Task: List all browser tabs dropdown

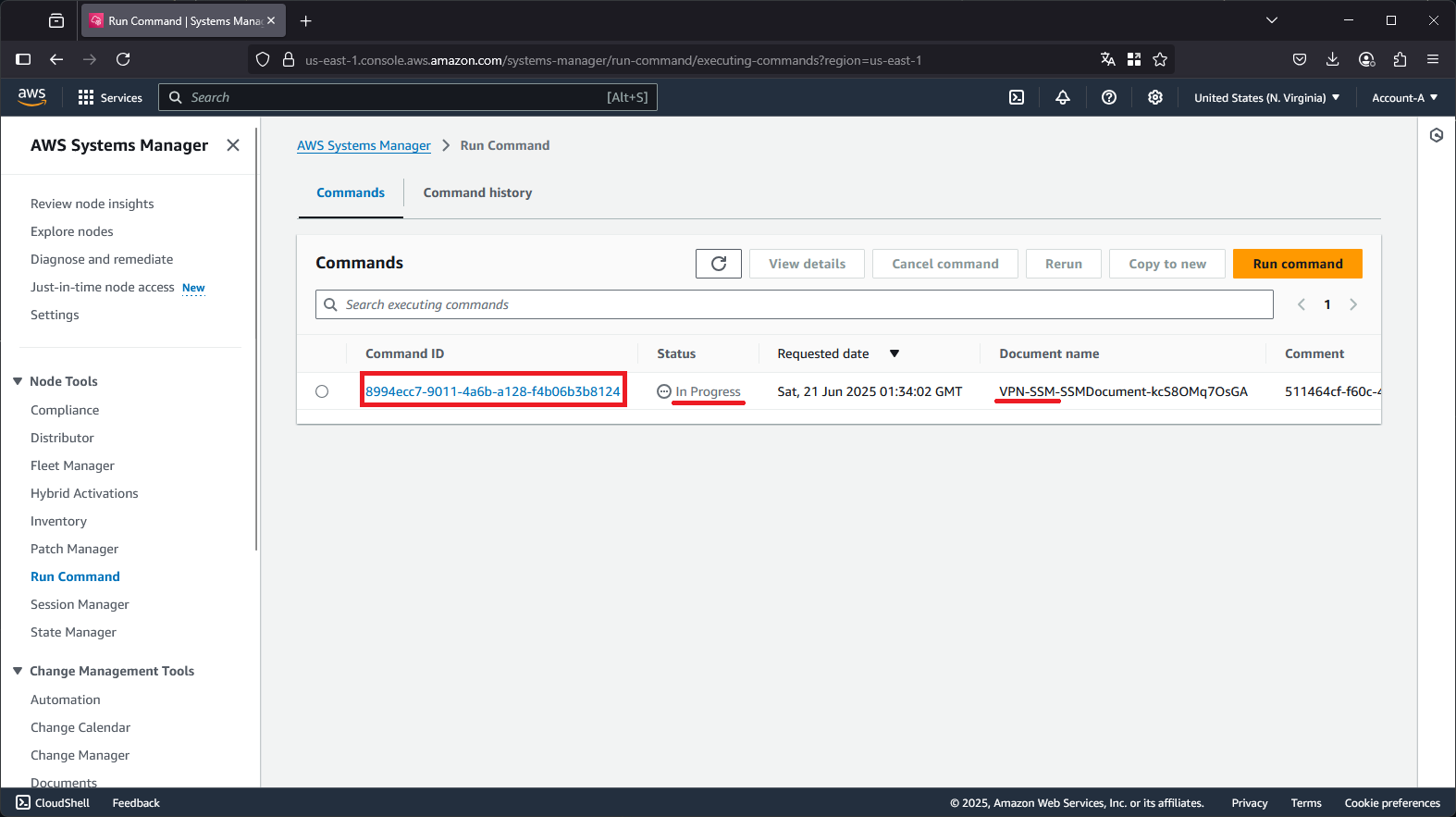Action: pos(1272,20)
